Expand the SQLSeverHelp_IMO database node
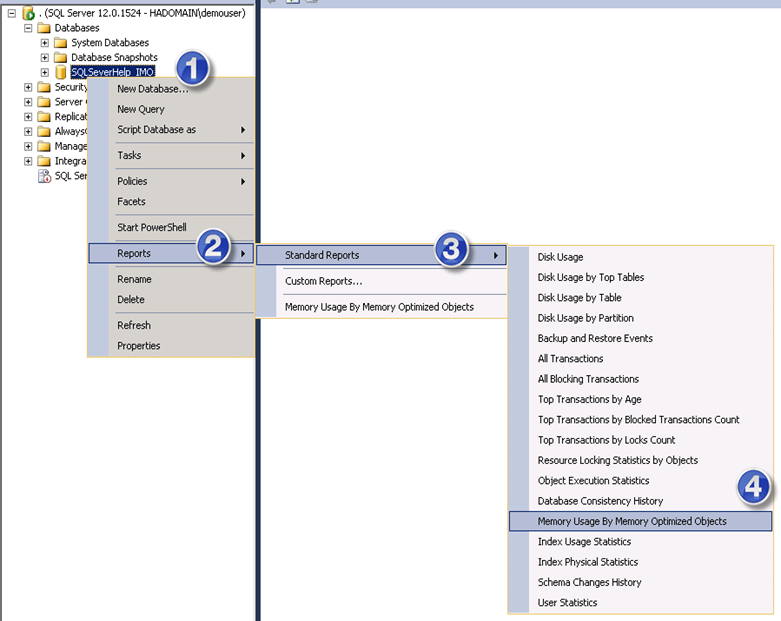The image size is (781, 621). 44,73
